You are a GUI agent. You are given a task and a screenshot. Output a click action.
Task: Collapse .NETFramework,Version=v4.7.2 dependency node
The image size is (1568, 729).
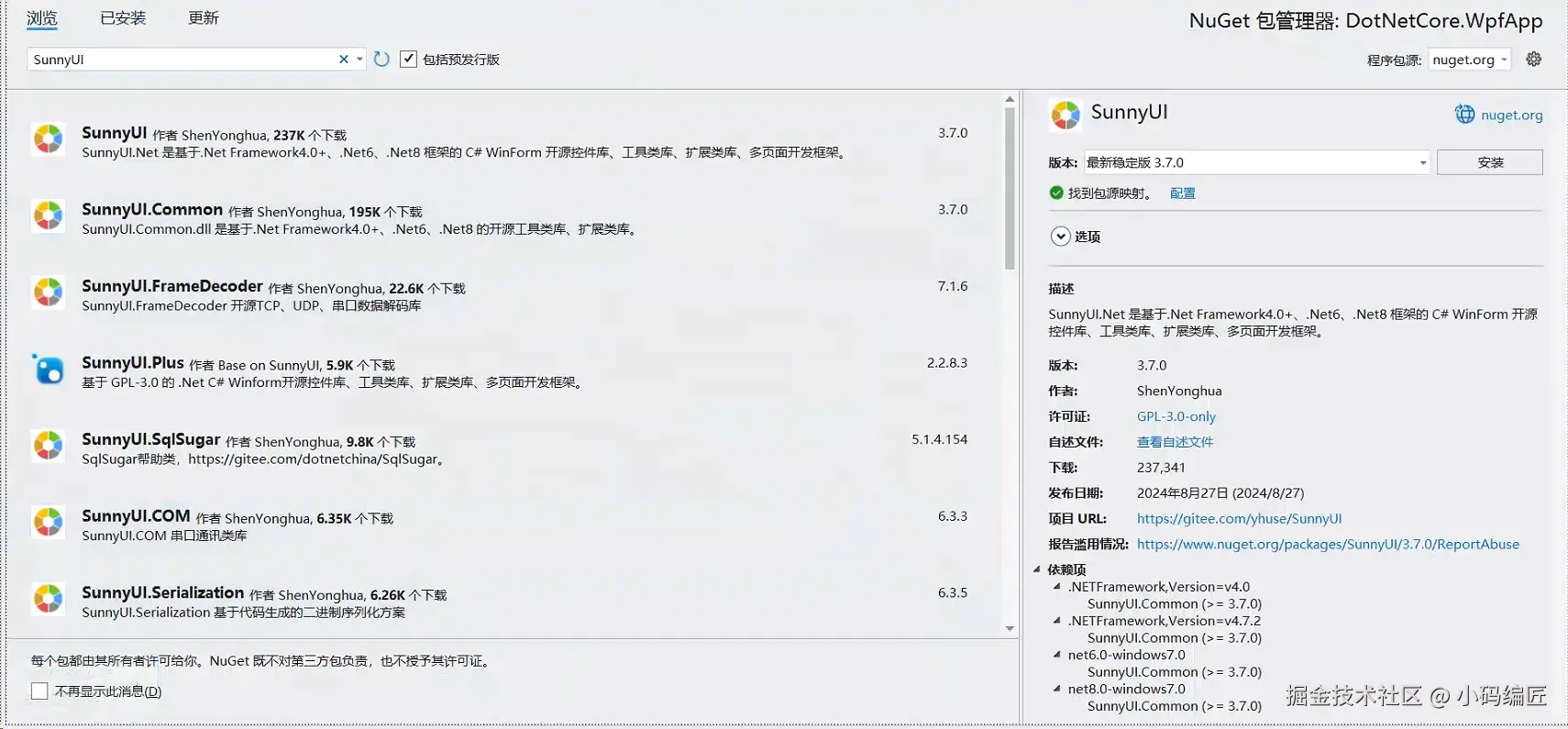(x=1057, y=620)
